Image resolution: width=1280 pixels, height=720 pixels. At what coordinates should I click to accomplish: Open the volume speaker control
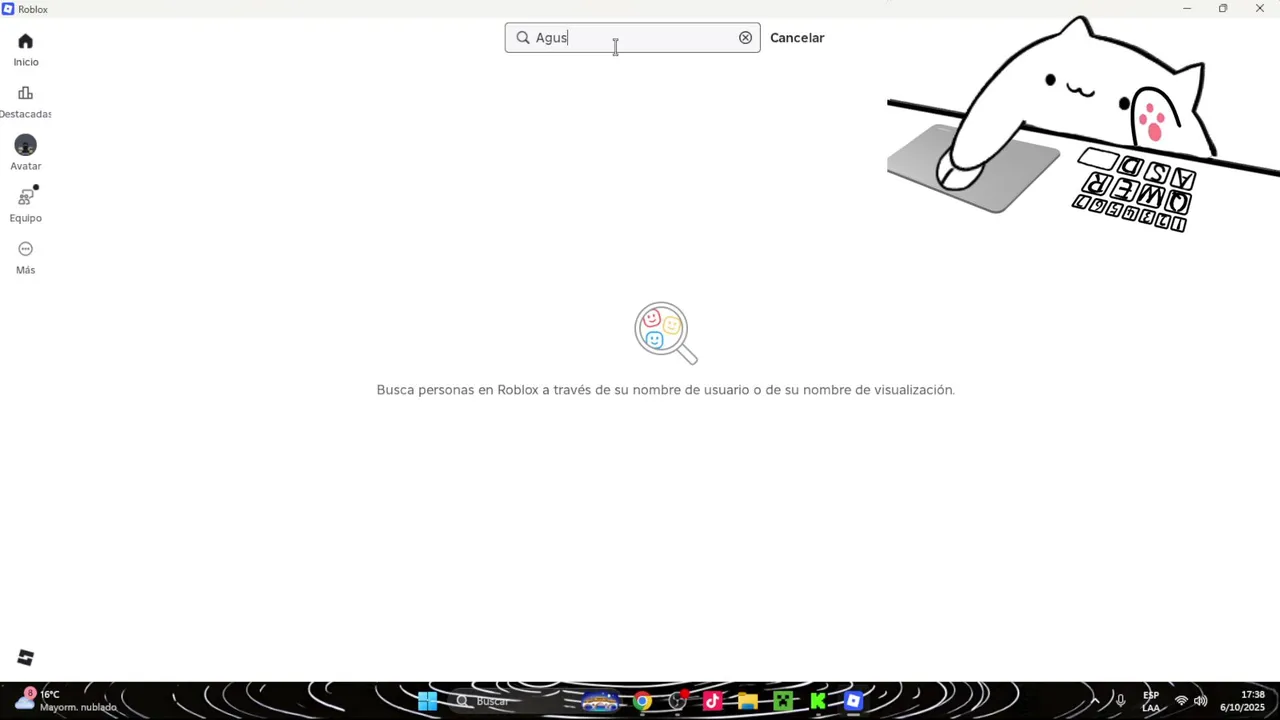coord(1200,701)
